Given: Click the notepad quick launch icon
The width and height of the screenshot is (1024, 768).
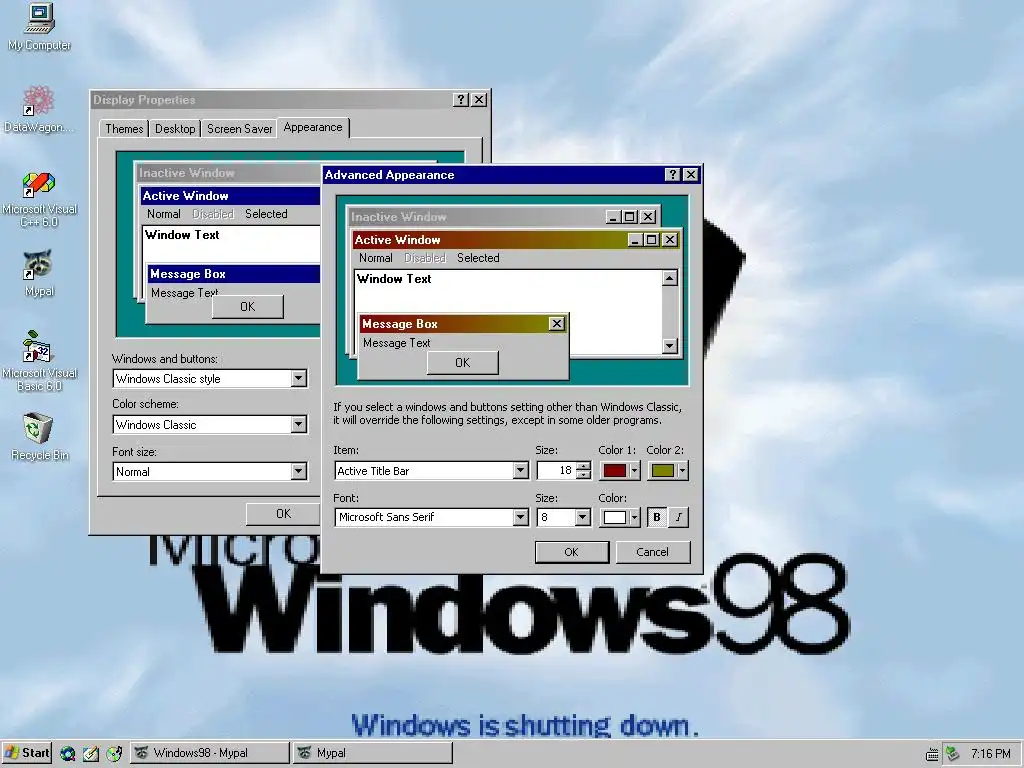Looking at the screenshot, I should (91, 754).
